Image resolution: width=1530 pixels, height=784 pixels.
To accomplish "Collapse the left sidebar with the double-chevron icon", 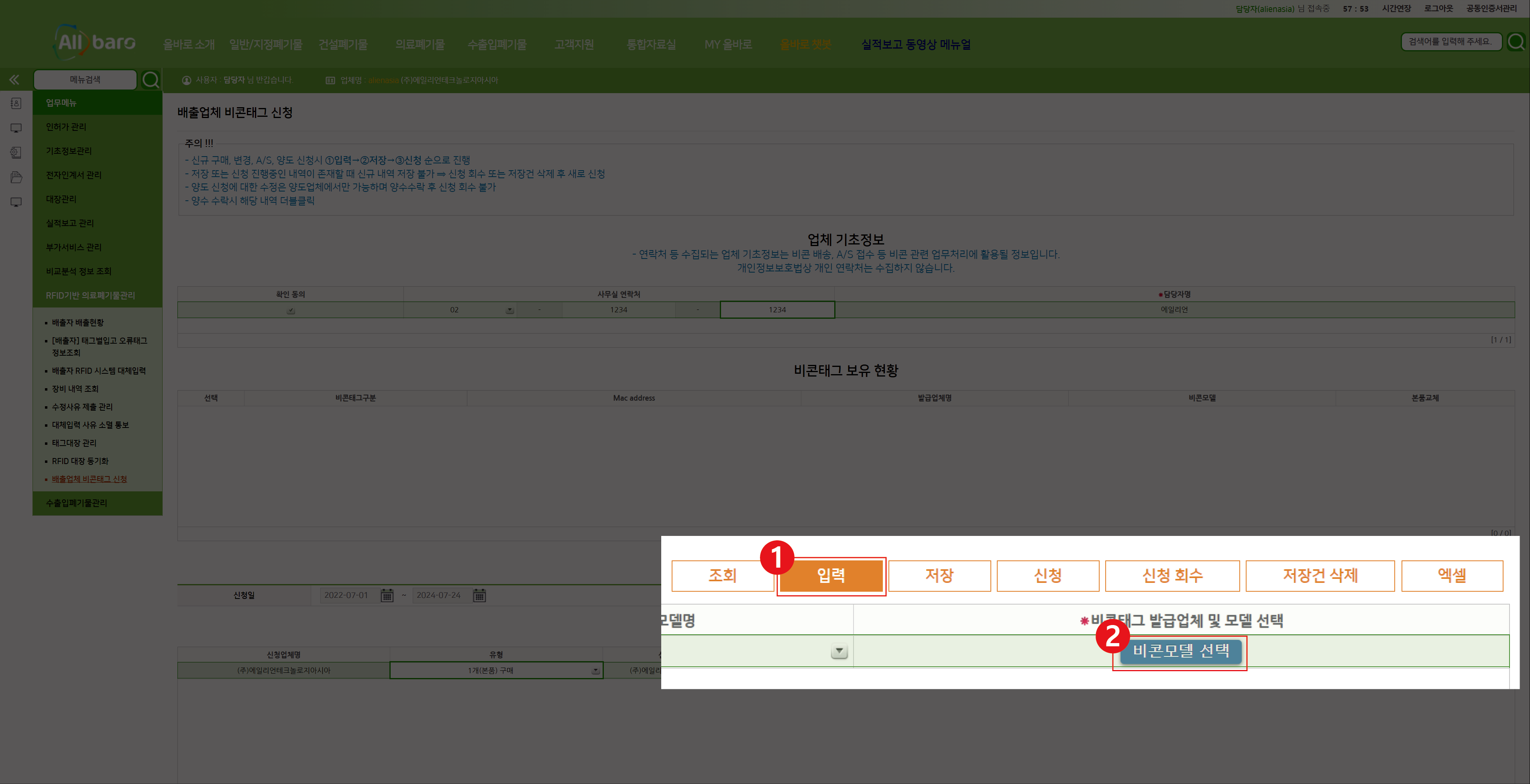I will 14,79.
